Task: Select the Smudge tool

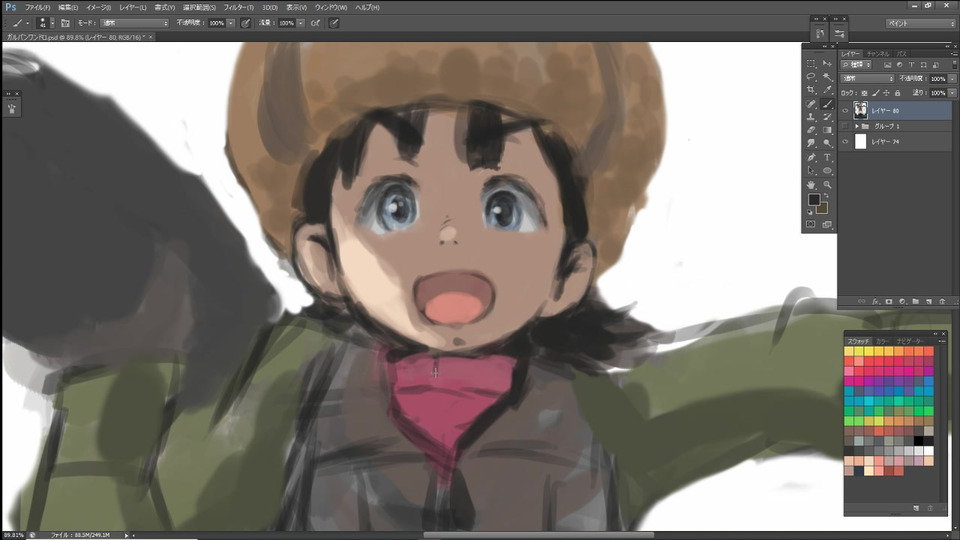Action: (811, 143)
